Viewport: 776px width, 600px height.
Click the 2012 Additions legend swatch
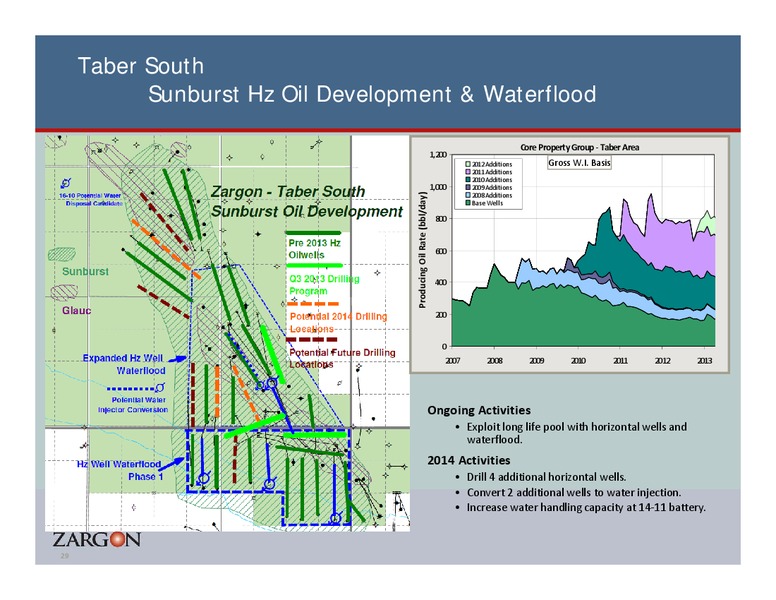tap(468, 164)
